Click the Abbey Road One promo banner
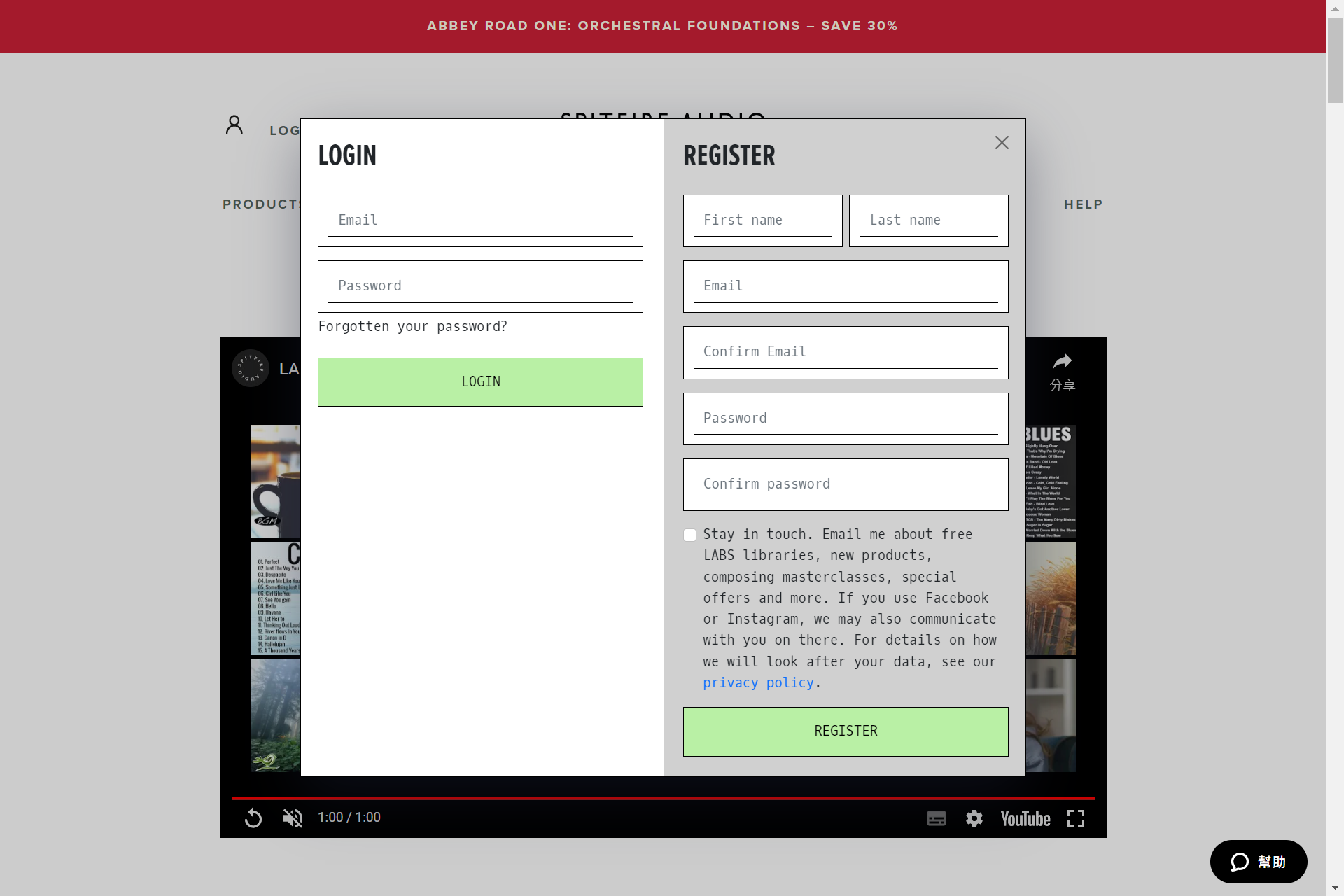Screen dimensions: 1344x896 (x=662, y=26)
